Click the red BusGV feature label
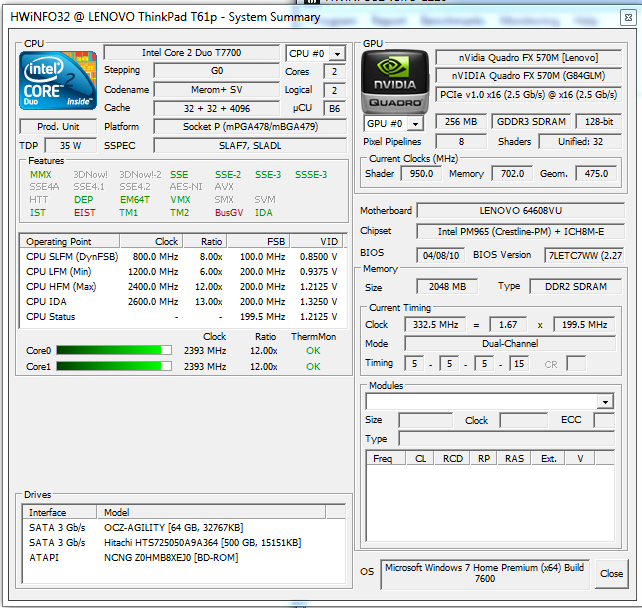This screenshot has height=608, width=642. tap(229, 213)
